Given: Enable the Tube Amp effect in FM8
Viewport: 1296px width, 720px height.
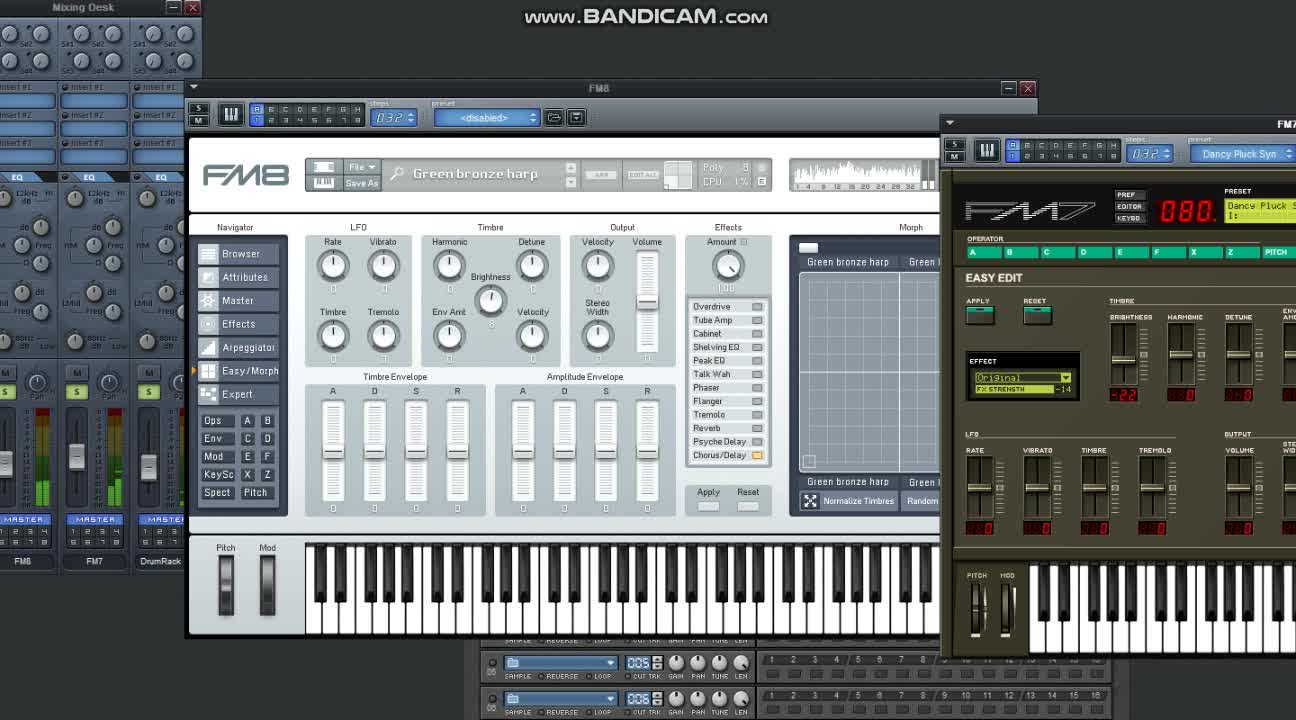Looking at the screenshot, I should (x=757, y=320).
